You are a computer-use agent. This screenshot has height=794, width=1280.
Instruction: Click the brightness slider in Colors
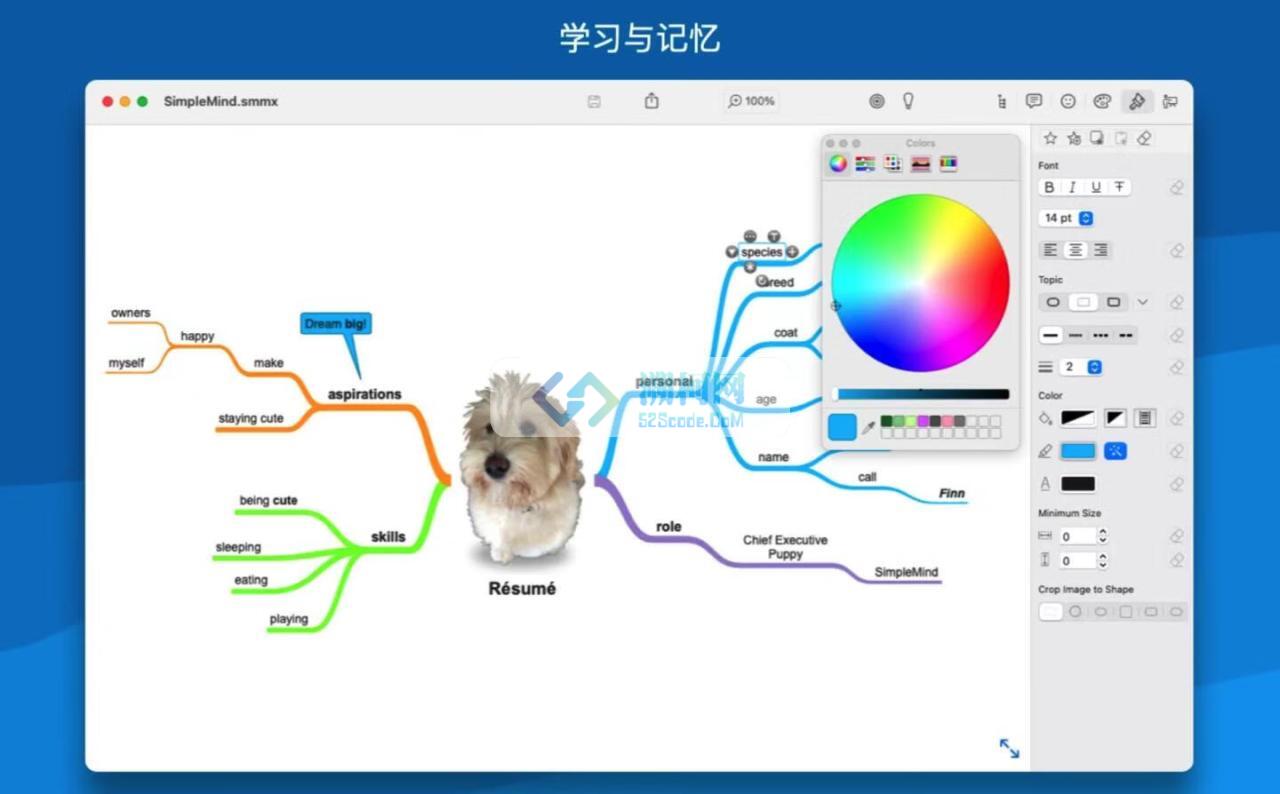[921, 394]
